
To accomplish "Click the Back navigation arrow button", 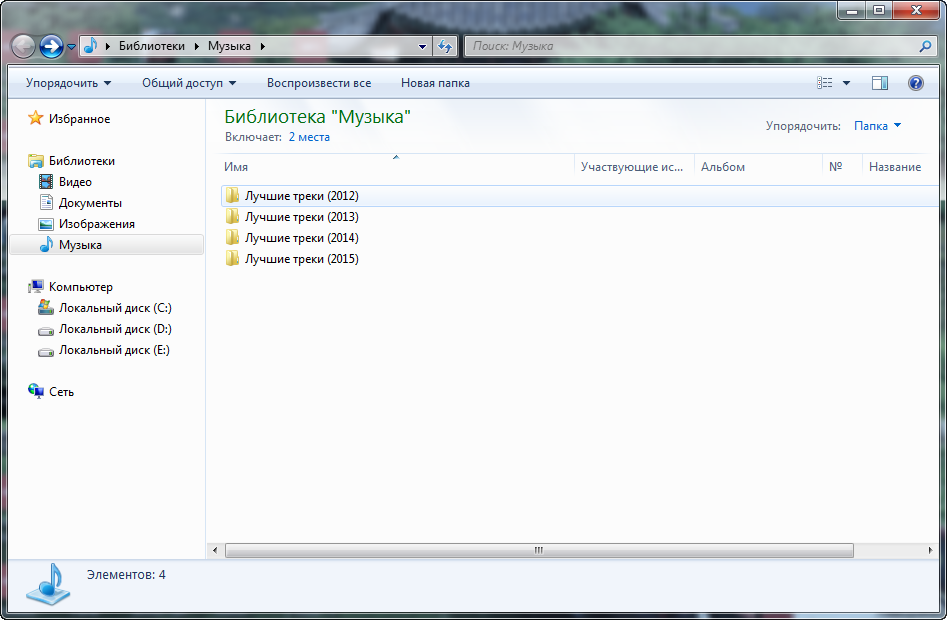I will click(x=23, y=46).
